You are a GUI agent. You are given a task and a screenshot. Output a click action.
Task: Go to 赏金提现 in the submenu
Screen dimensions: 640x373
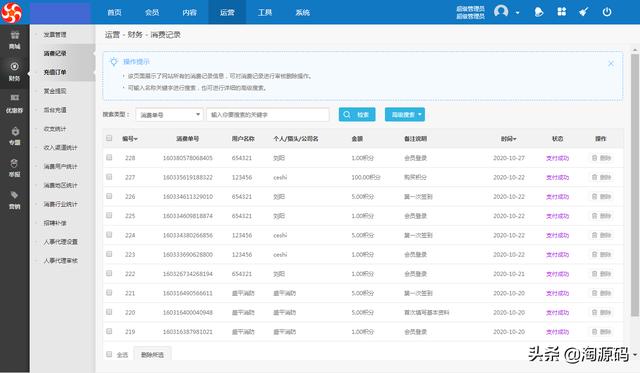55,91
